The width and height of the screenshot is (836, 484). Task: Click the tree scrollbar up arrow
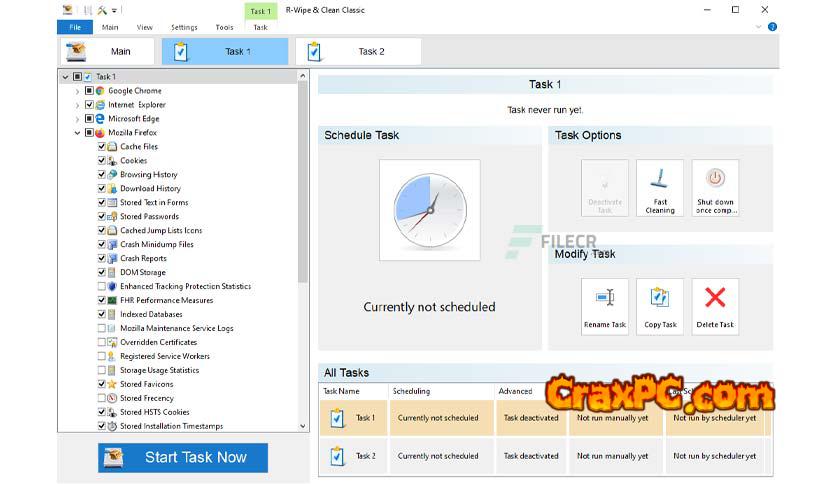click(303, 76)
